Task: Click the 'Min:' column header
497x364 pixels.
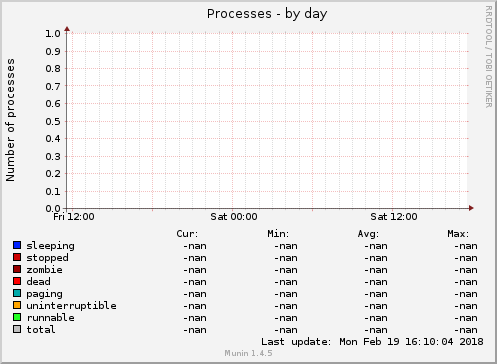Action: (x=278, y=234)
